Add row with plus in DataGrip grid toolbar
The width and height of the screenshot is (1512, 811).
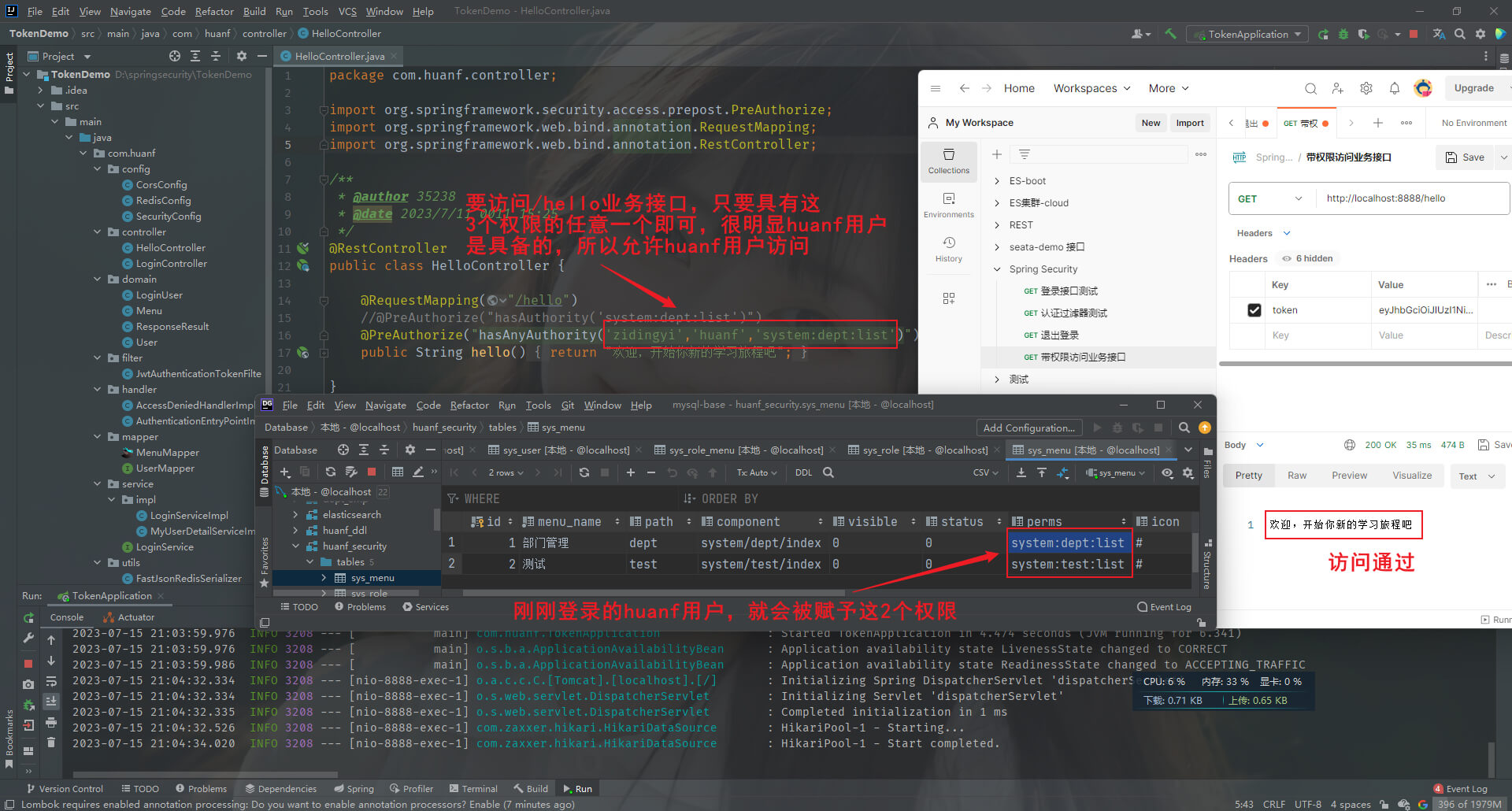pos(631,472)
